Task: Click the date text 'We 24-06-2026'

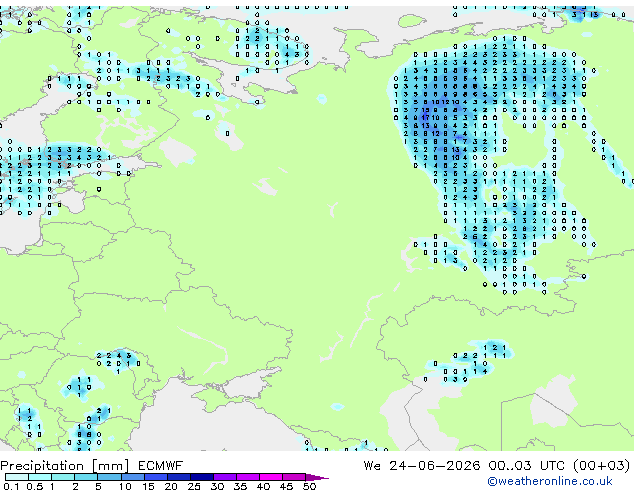Action: click(x=422, y=466)
